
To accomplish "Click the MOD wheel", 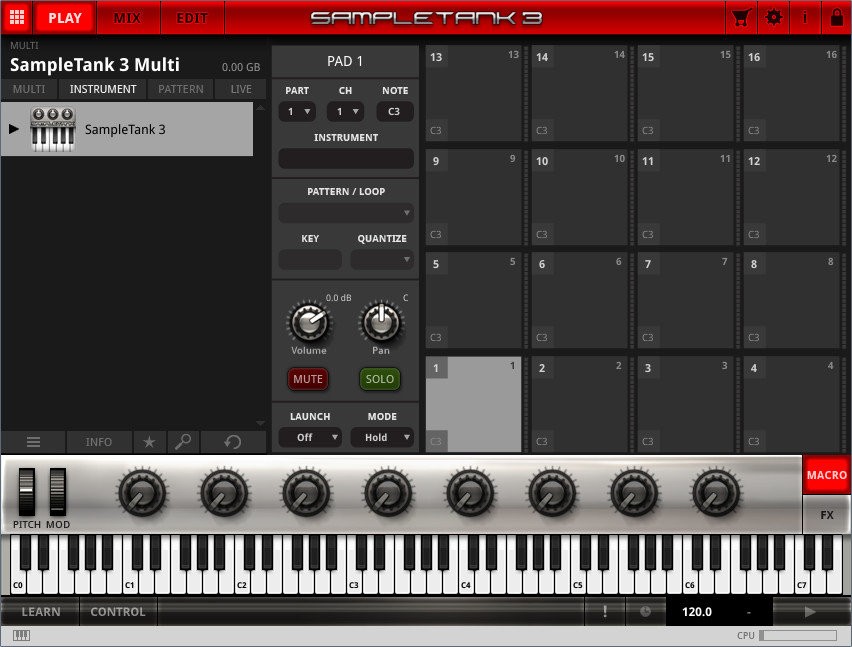I will (58, 492).
